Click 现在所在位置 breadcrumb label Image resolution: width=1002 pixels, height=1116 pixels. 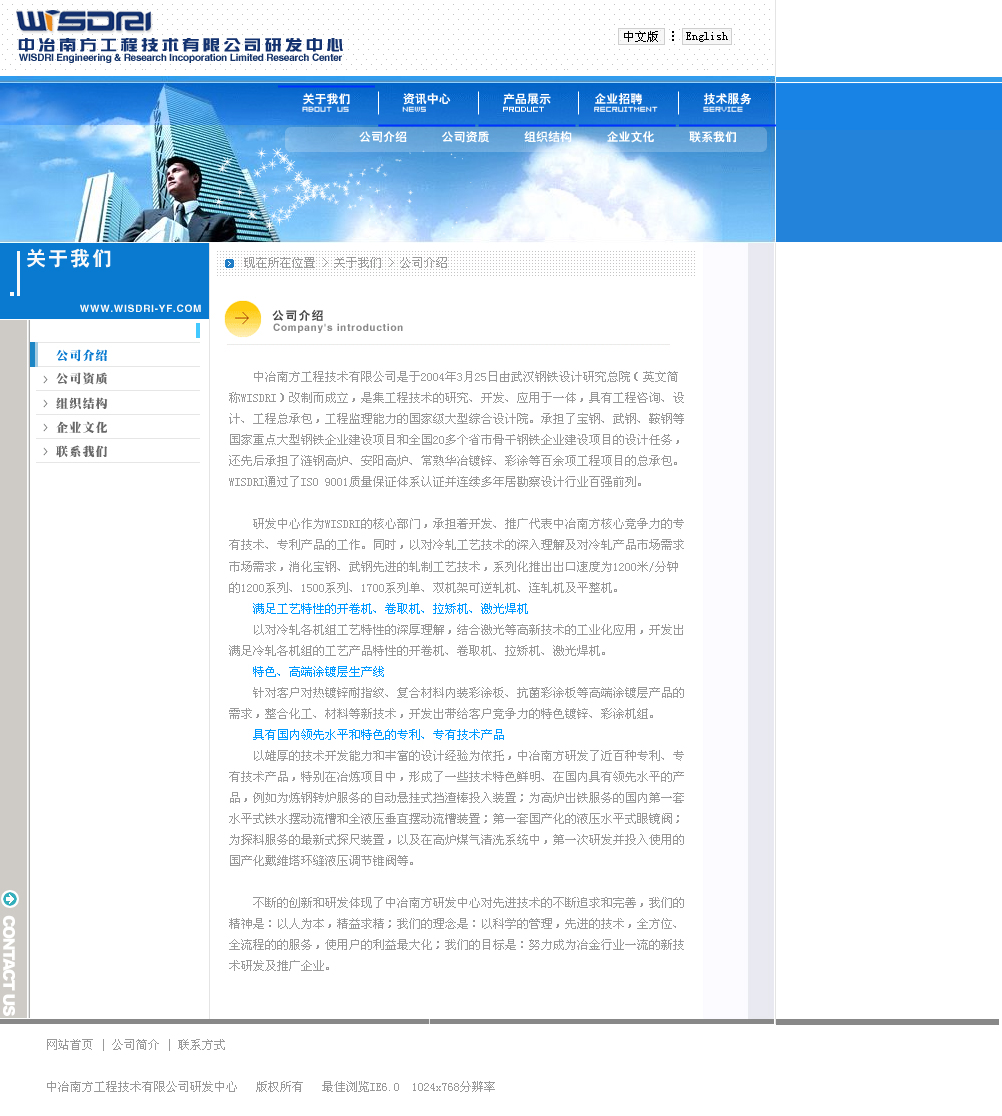280,263
